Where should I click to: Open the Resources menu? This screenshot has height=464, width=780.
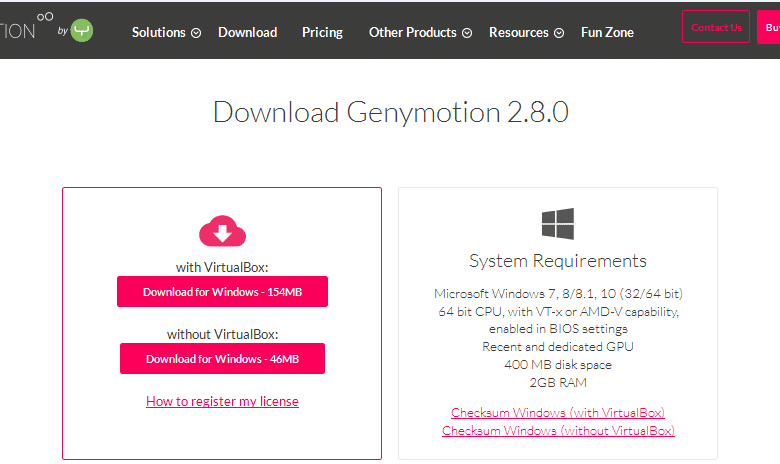pos(519,32)
